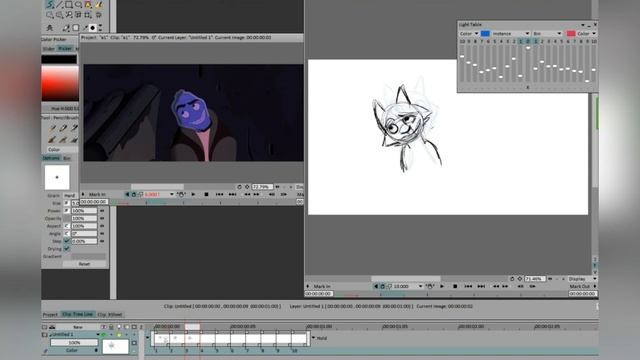Click play in the left project window

coord(193,194)
